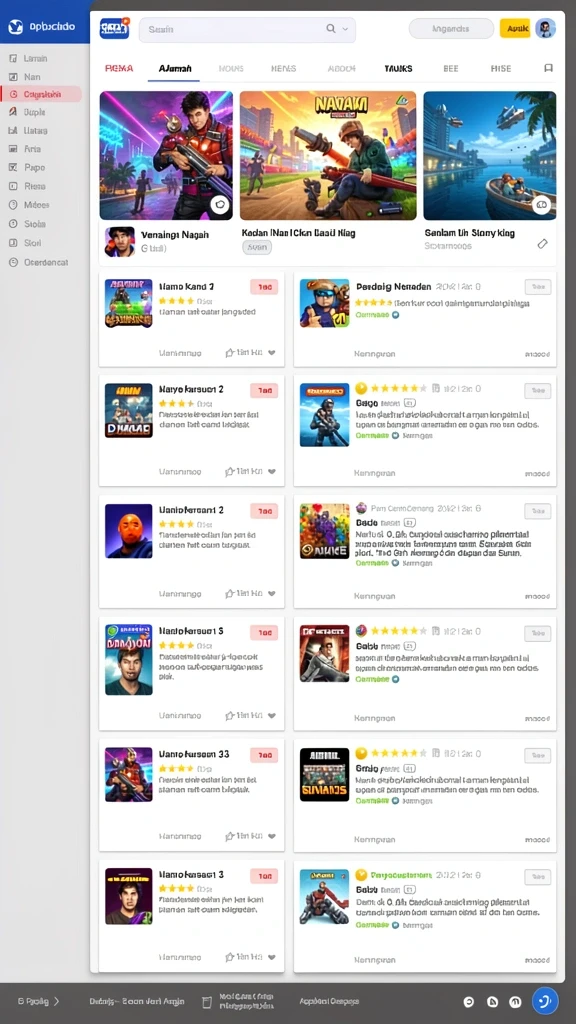Toggle the heart on the Namo Kand 2 card

(272, 353)
